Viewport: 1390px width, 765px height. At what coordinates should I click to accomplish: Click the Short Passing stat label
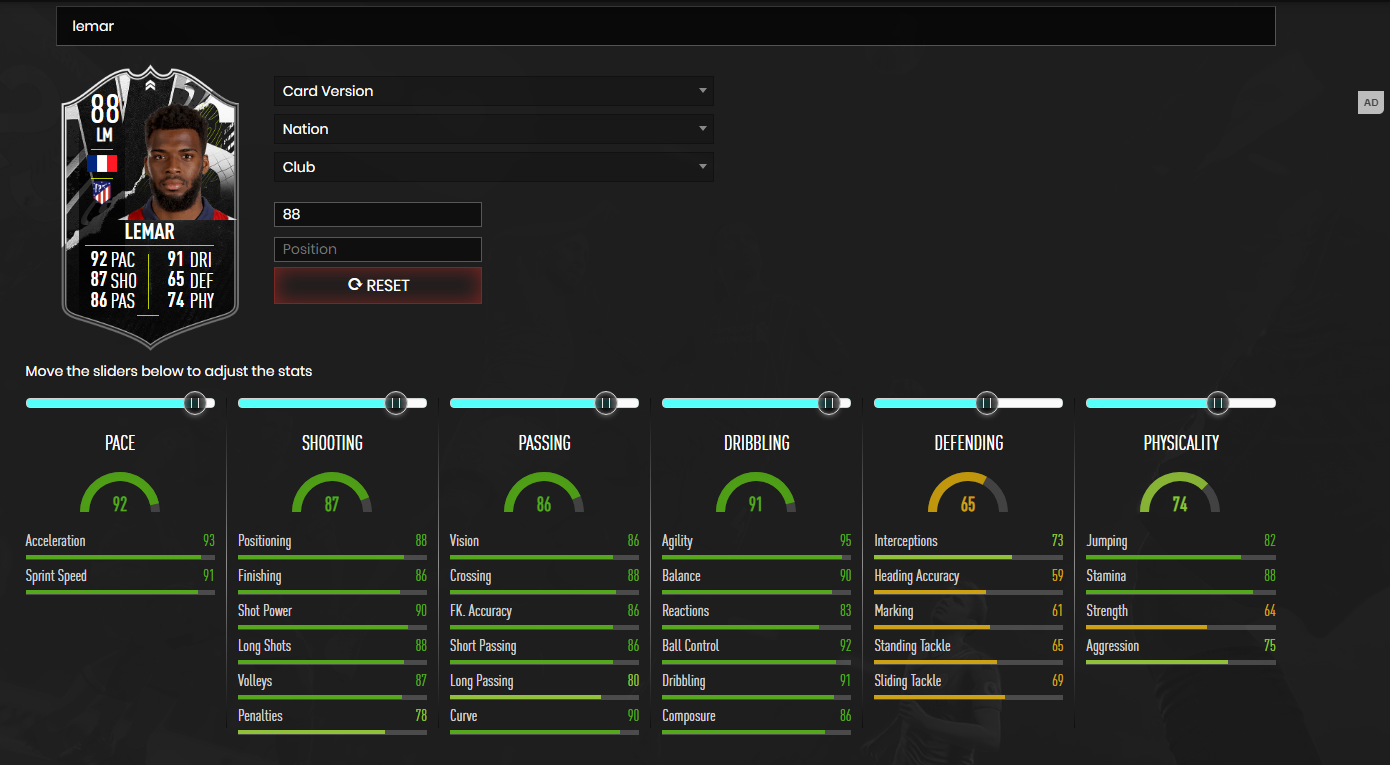pos(483,646)
